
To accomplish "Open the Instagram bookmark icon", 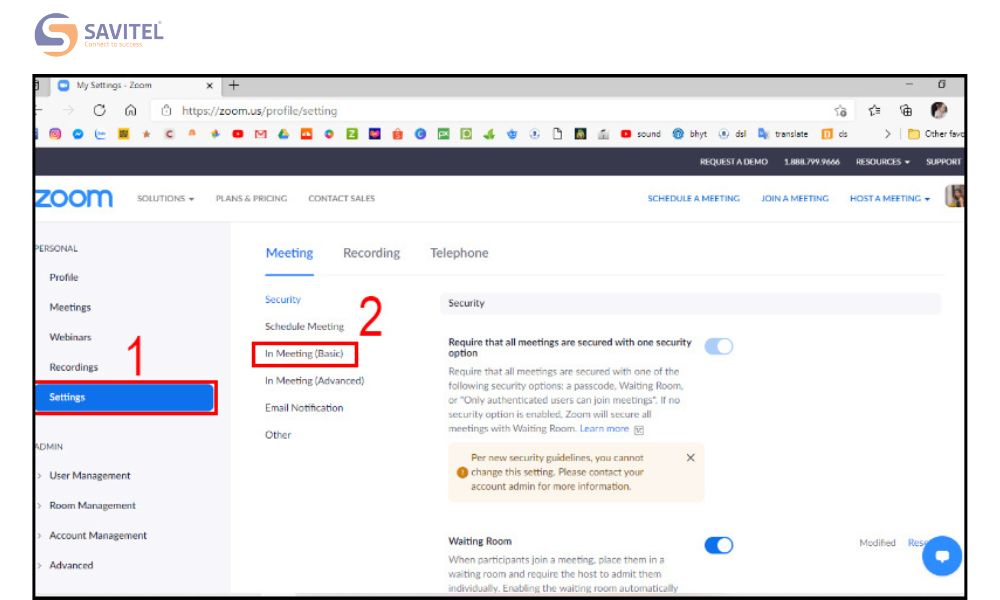I will (55, 134).
